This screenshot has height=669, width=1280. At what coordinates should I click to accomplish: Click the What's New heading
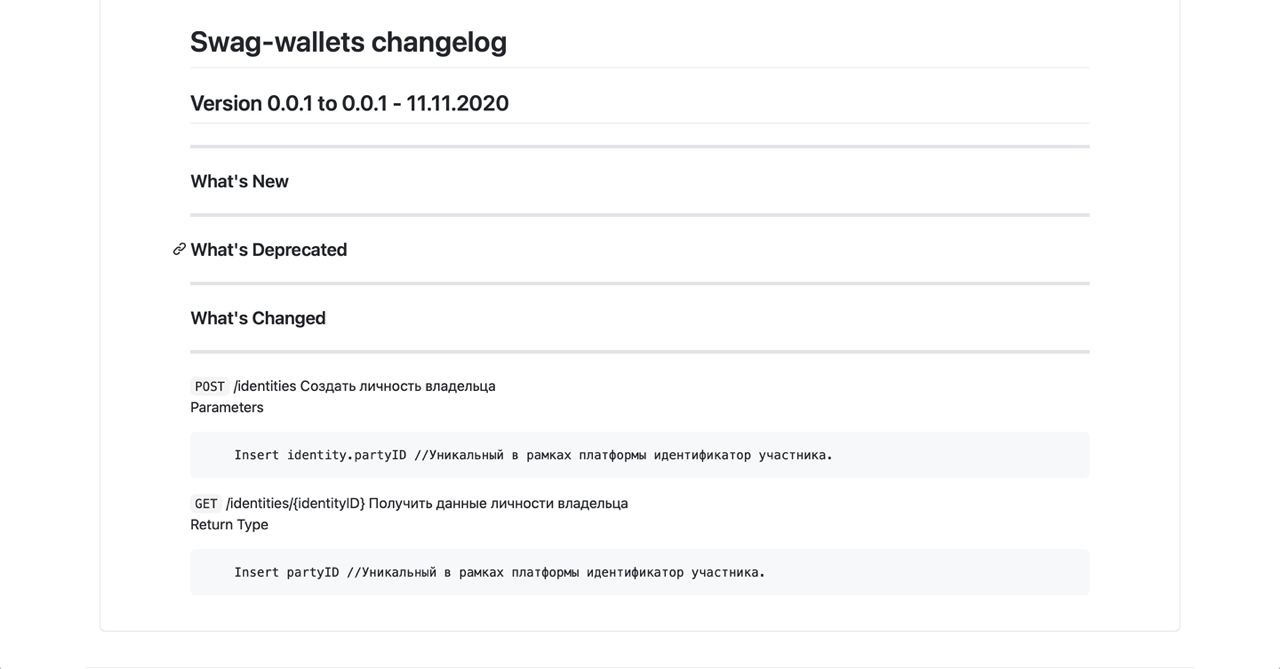coord(239,181)
